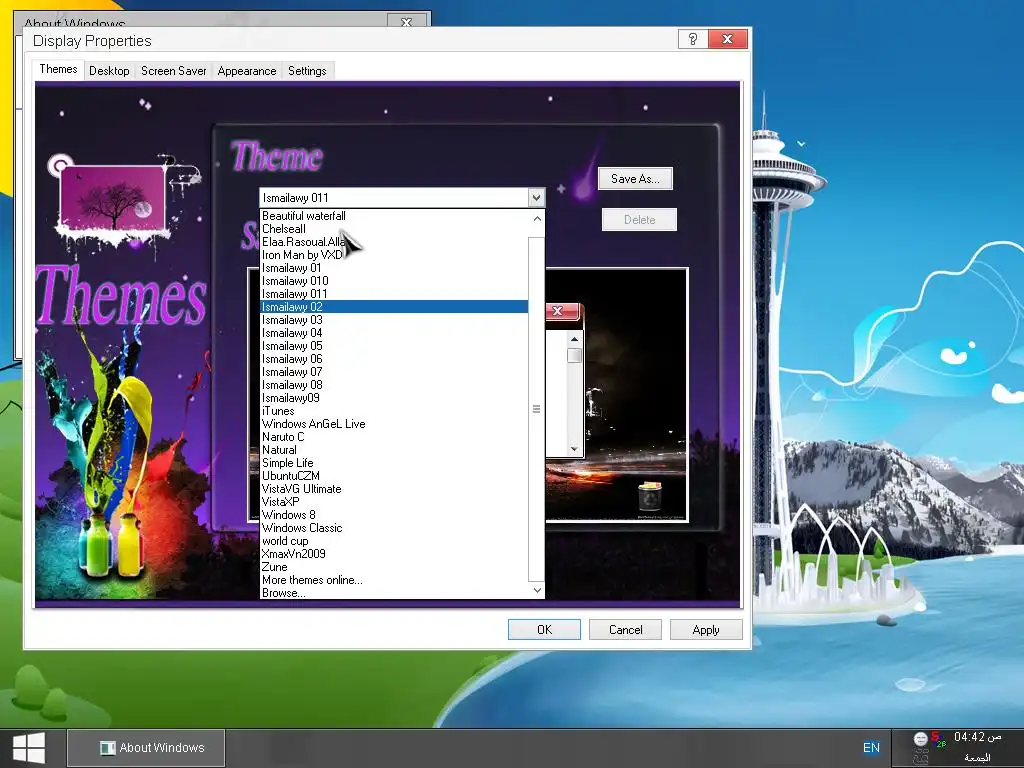Select the Zune theme
Image resolution: width=1024 pixels, height=768 pixels.
click(394, 567)
